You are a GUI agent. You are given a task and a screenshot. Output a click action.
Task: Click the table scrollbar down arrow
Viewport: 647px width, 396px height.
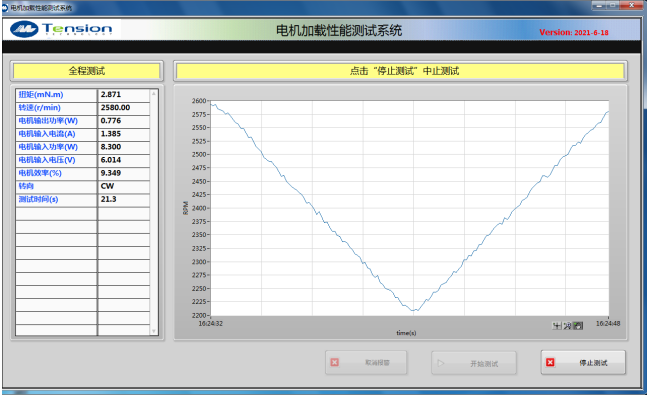(154, 331)
